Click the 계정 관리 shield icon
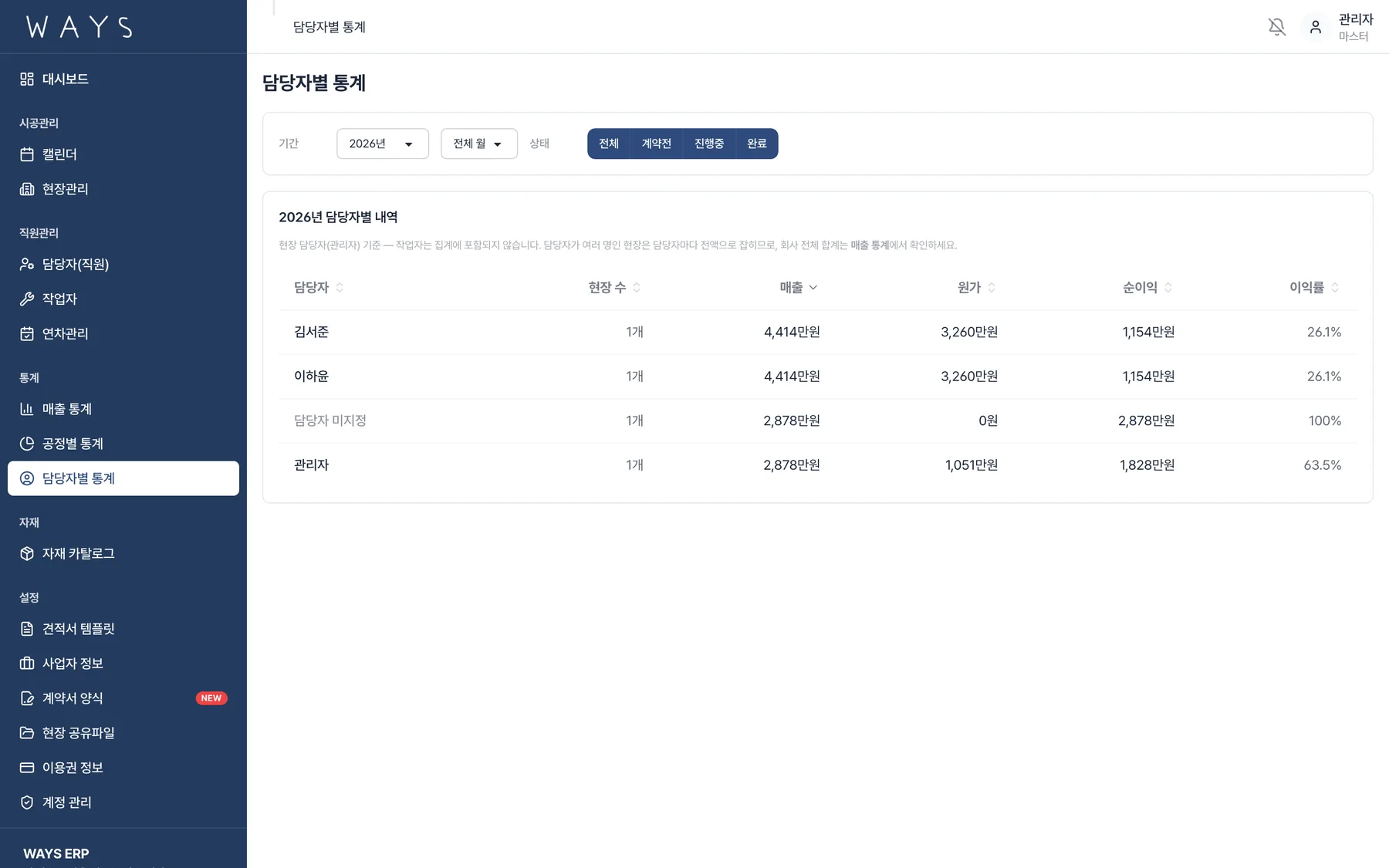The height and width of the screenshot is (868, 1389). tap(27, 802)
